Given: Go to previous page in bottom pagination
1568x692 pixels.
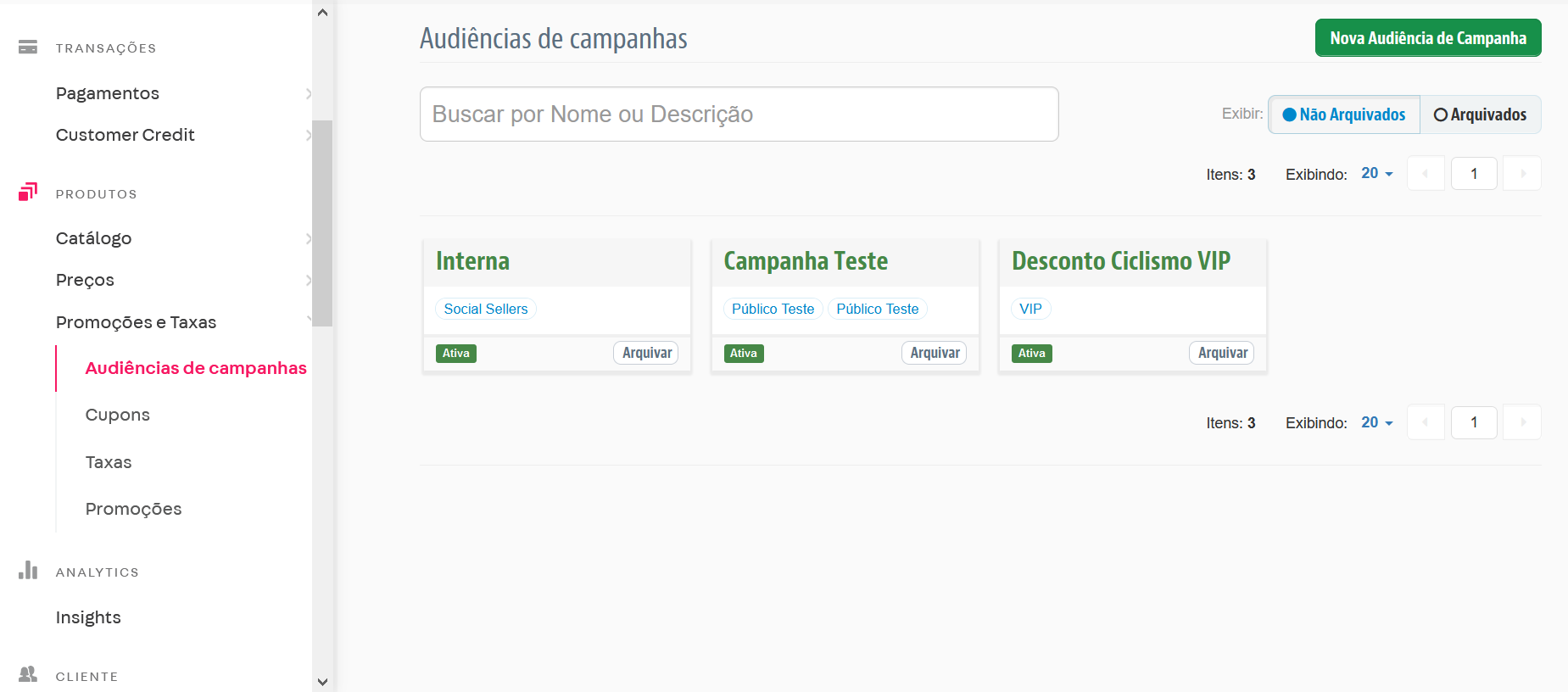Looking at the screenshot, I should click(x=1426, y=422).
